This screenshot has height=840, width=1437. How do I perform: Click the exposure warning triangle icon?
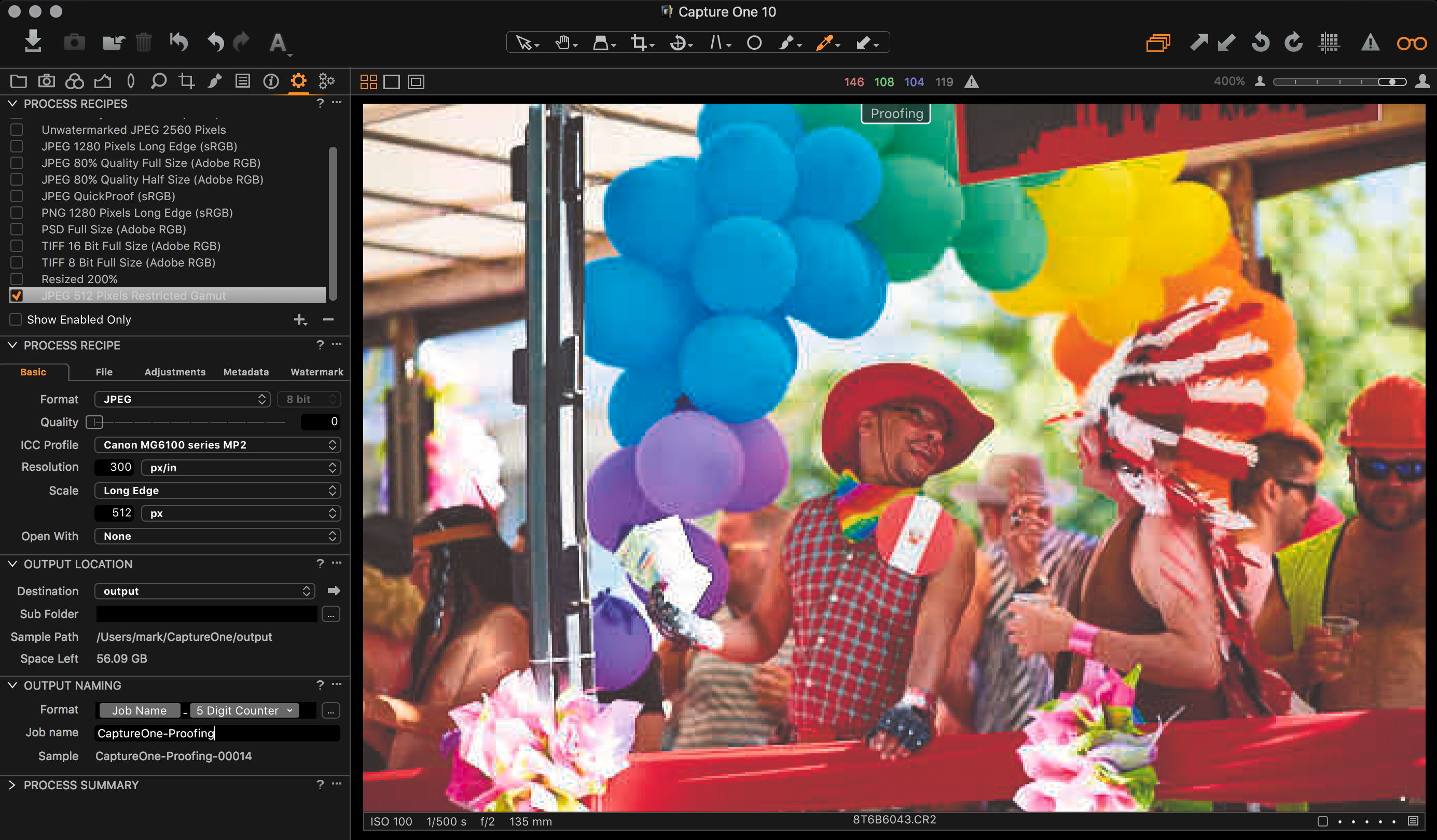coord(1370,43)
